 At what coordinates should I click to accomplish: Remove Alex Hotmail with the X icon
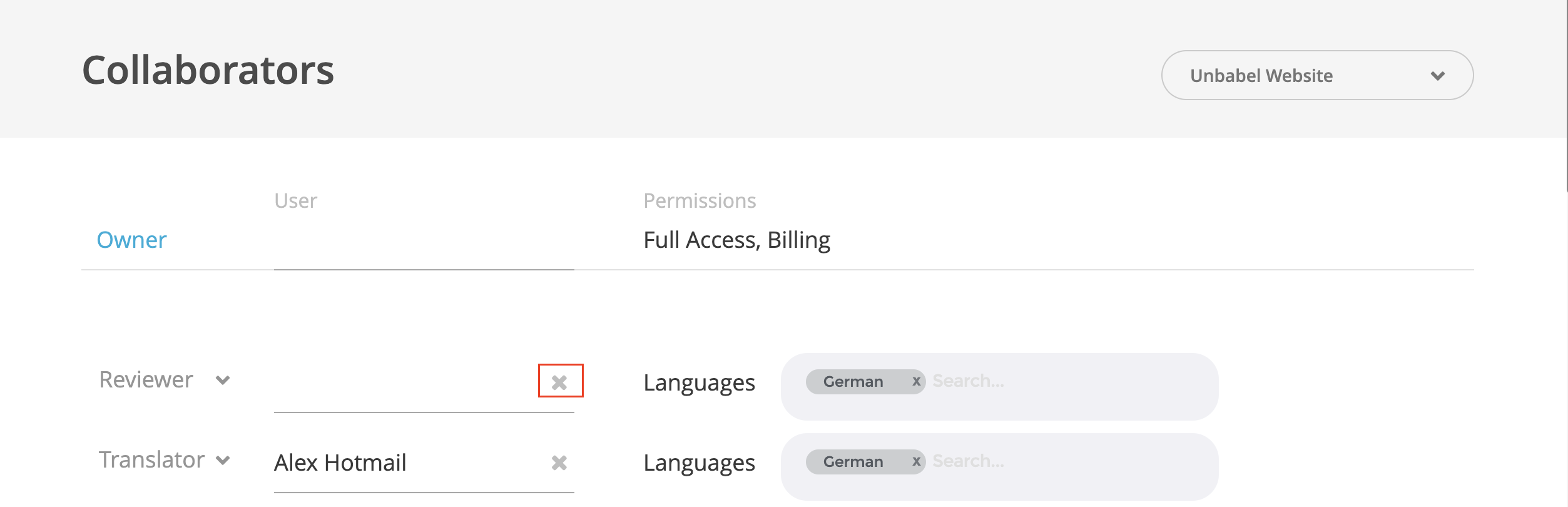coord(559,463)
